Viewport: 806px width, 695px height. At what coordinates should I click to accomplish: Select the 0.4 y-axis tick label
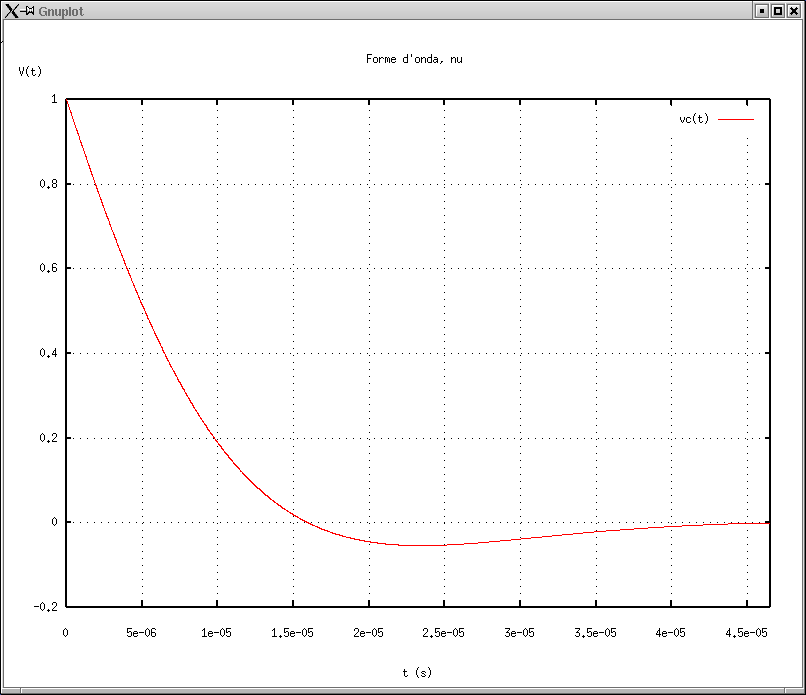point(48,354)
